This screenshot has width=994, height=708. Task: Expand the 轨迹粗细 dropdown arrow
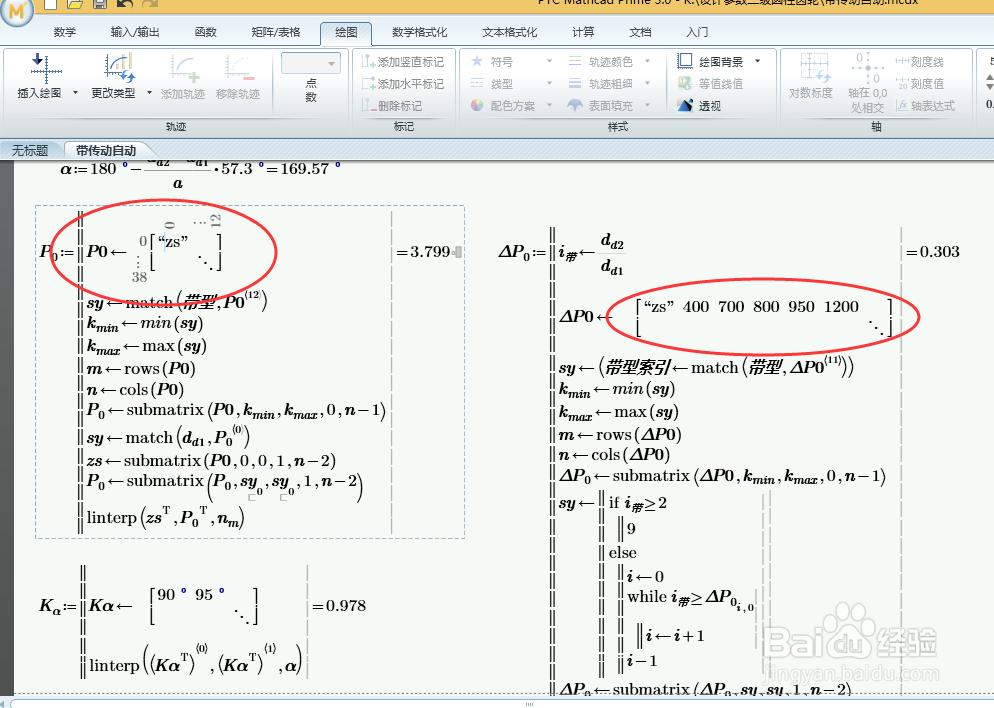click(648, 83)
